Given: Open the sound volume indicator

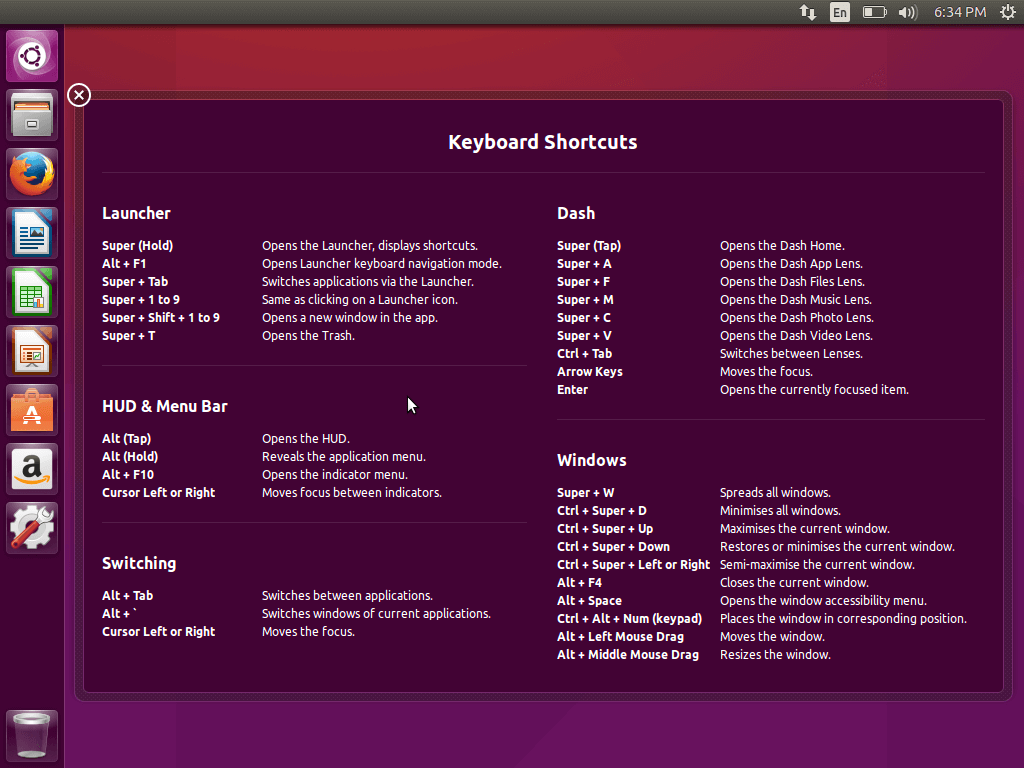Looking at the screenshot, I should point(907,12).
